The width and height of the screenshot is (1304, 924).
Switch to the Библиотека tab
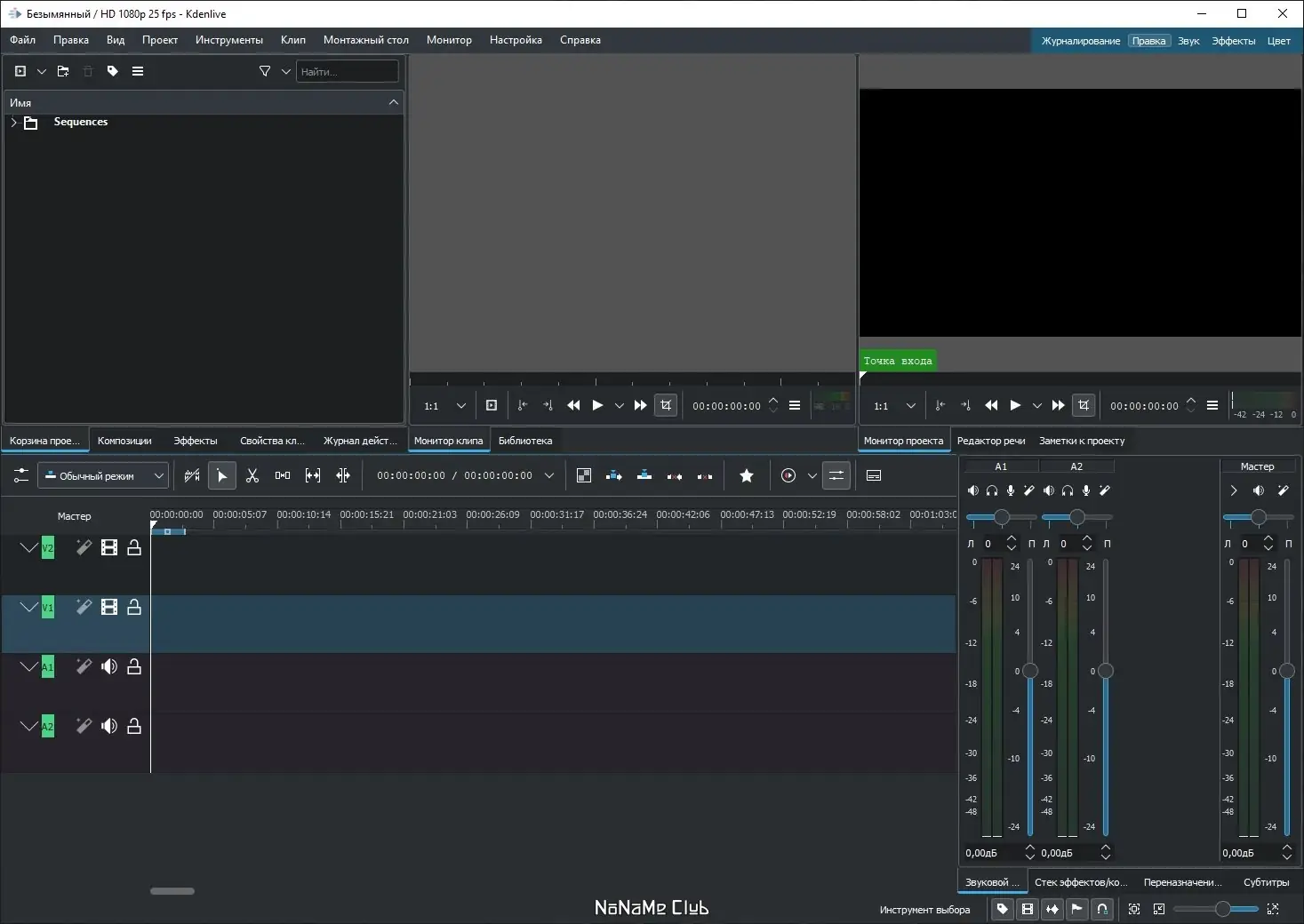(x=525, y=441)
